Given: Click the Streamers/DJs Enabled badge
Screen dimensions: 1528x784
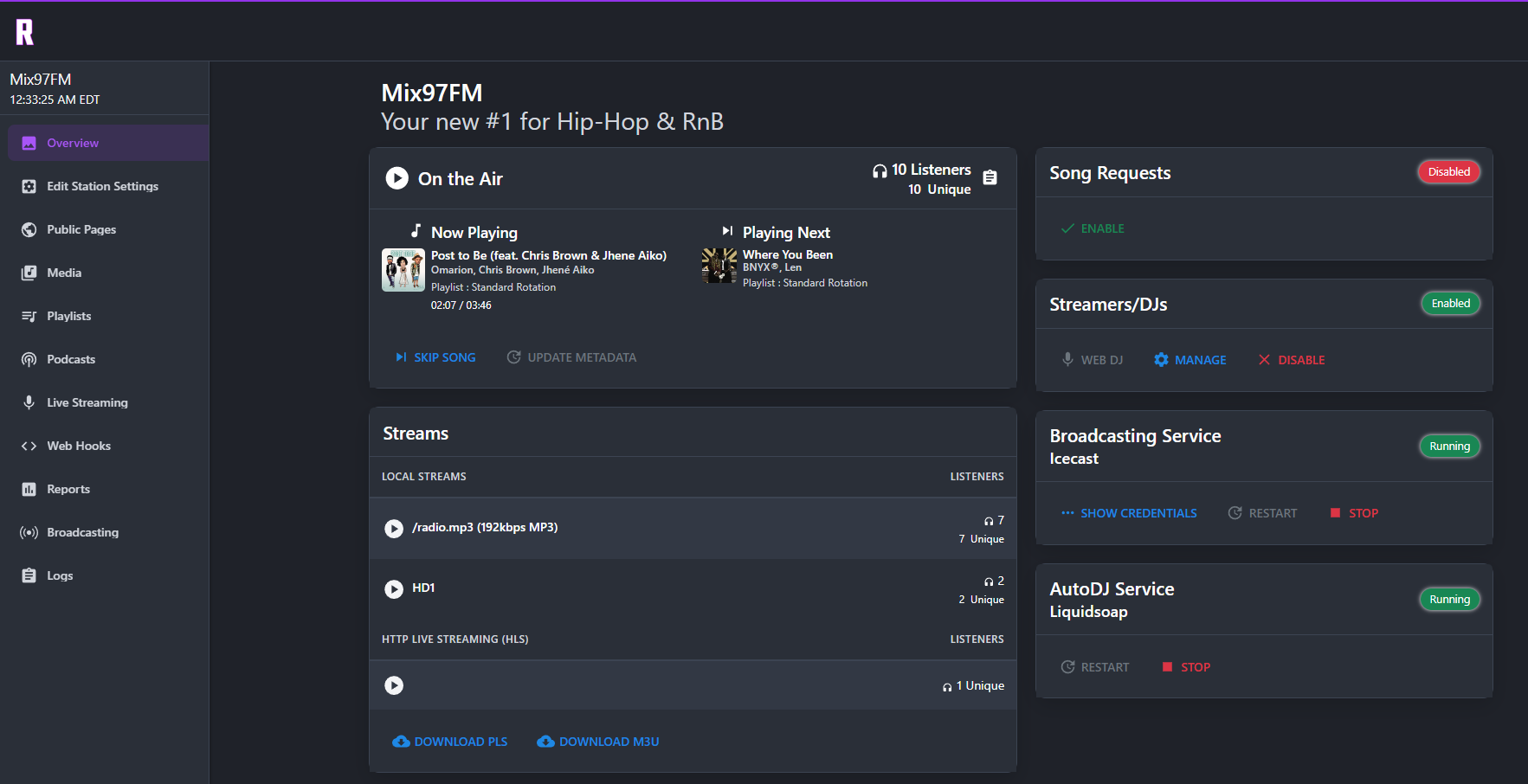Looking at the screenshot, I should [x=1451, y=304].
